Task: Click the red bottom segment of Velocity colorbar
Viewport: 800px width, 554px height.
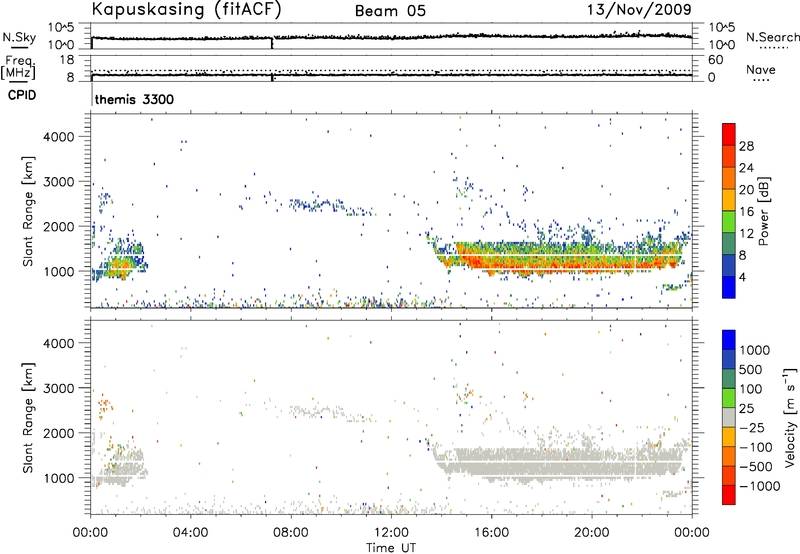Action: [729, 495]
